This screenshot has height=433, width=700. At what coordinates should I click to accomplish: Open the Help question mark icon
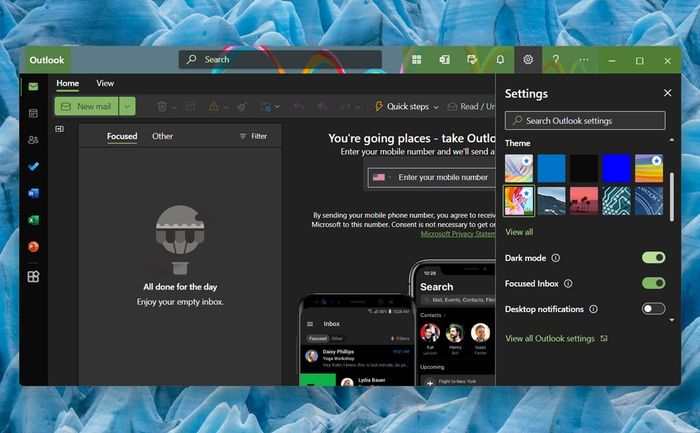556,59
